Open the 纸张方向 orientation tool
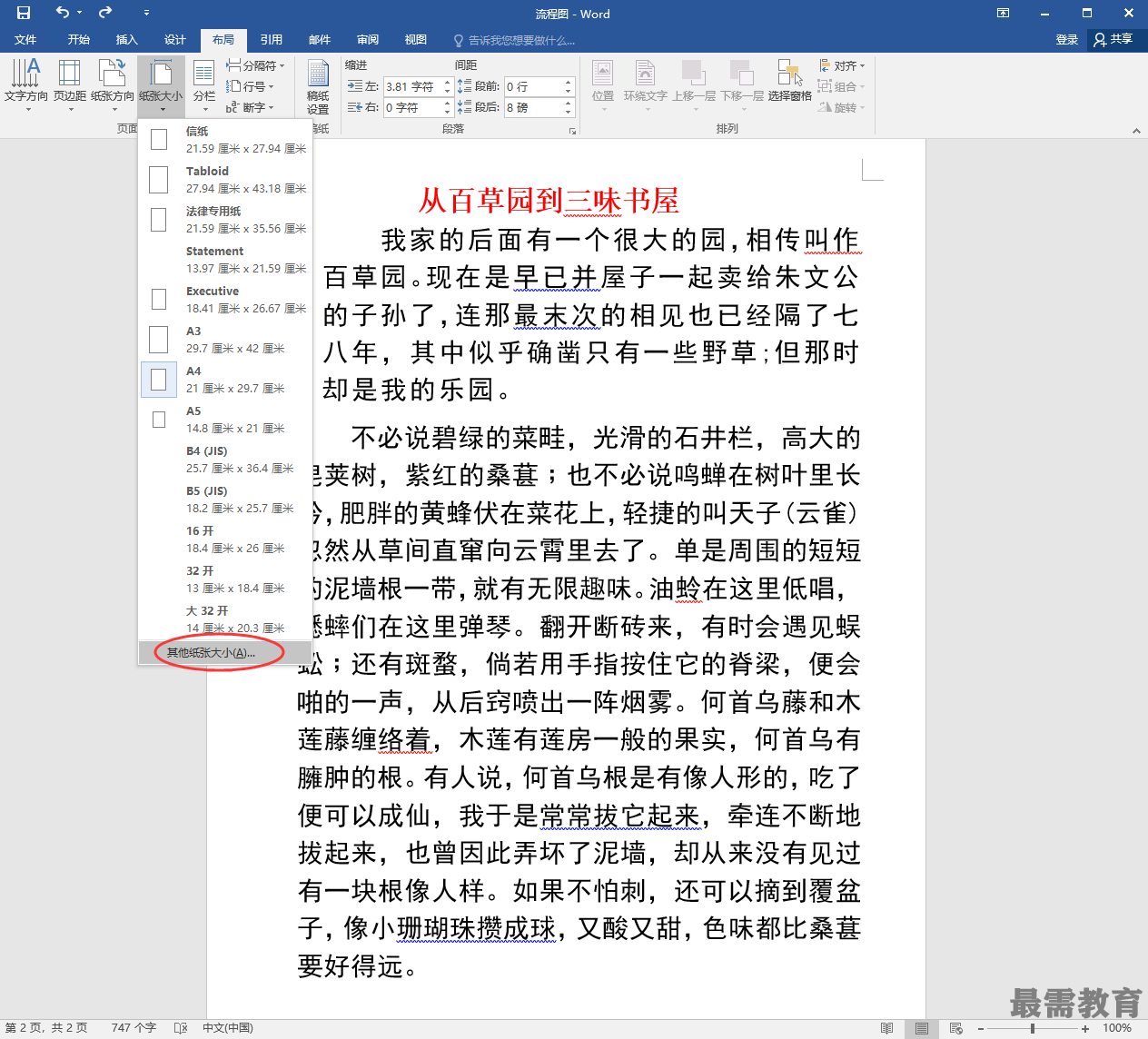 click(x=113, y=84)
